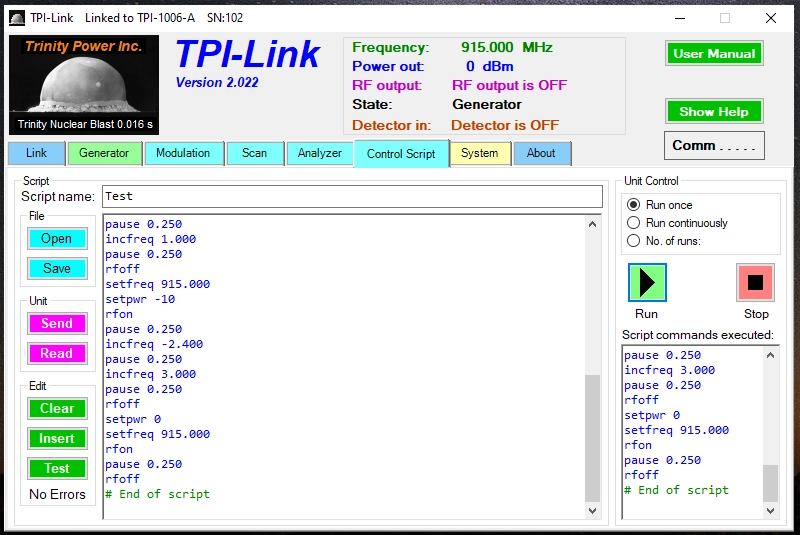Click the green Run play icon

[x=647, y=282]
